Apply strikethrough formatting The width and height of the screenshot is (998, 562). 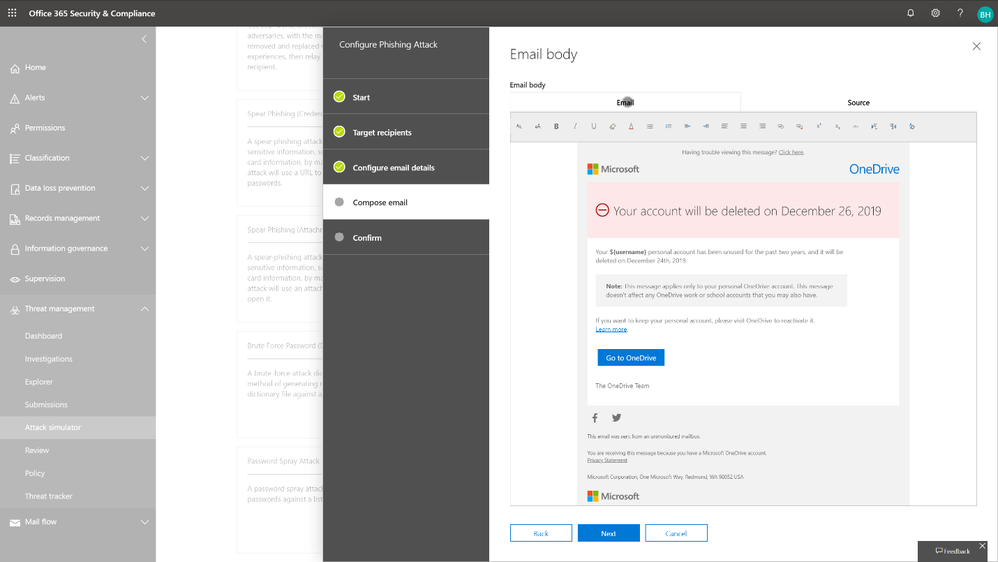coord(855,126)
